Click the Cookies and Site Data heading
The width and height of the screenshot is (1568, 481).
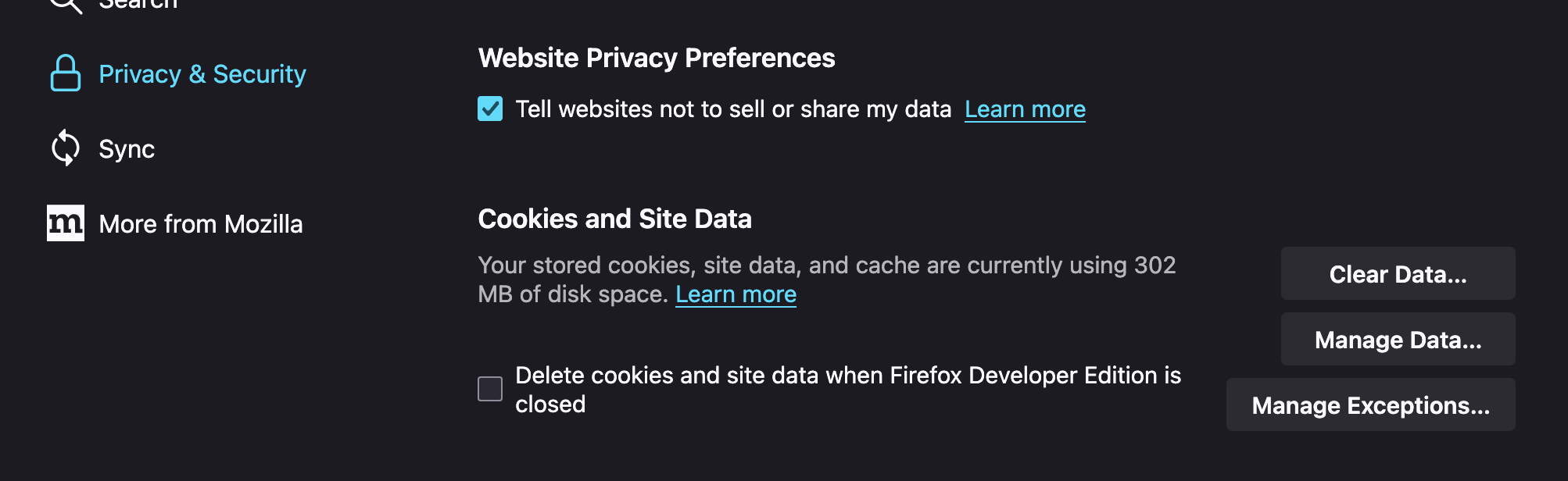click(614, 219)
